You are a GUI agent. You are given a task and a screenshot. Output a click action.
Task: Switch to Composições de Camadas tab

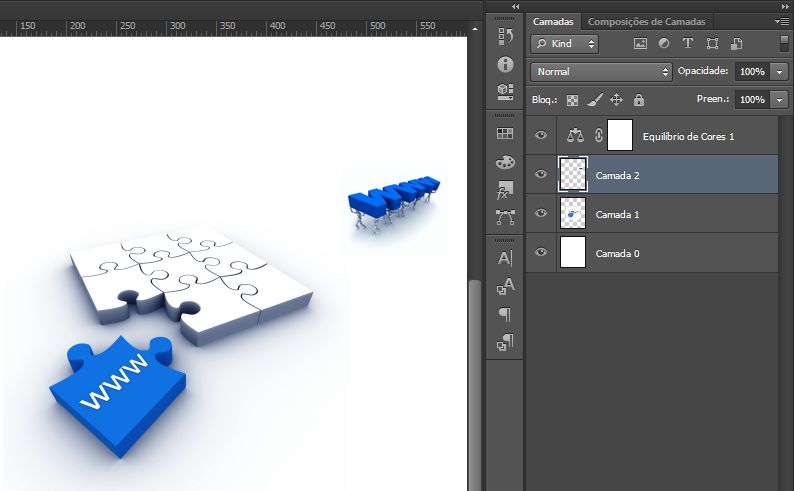pos(646,21)
